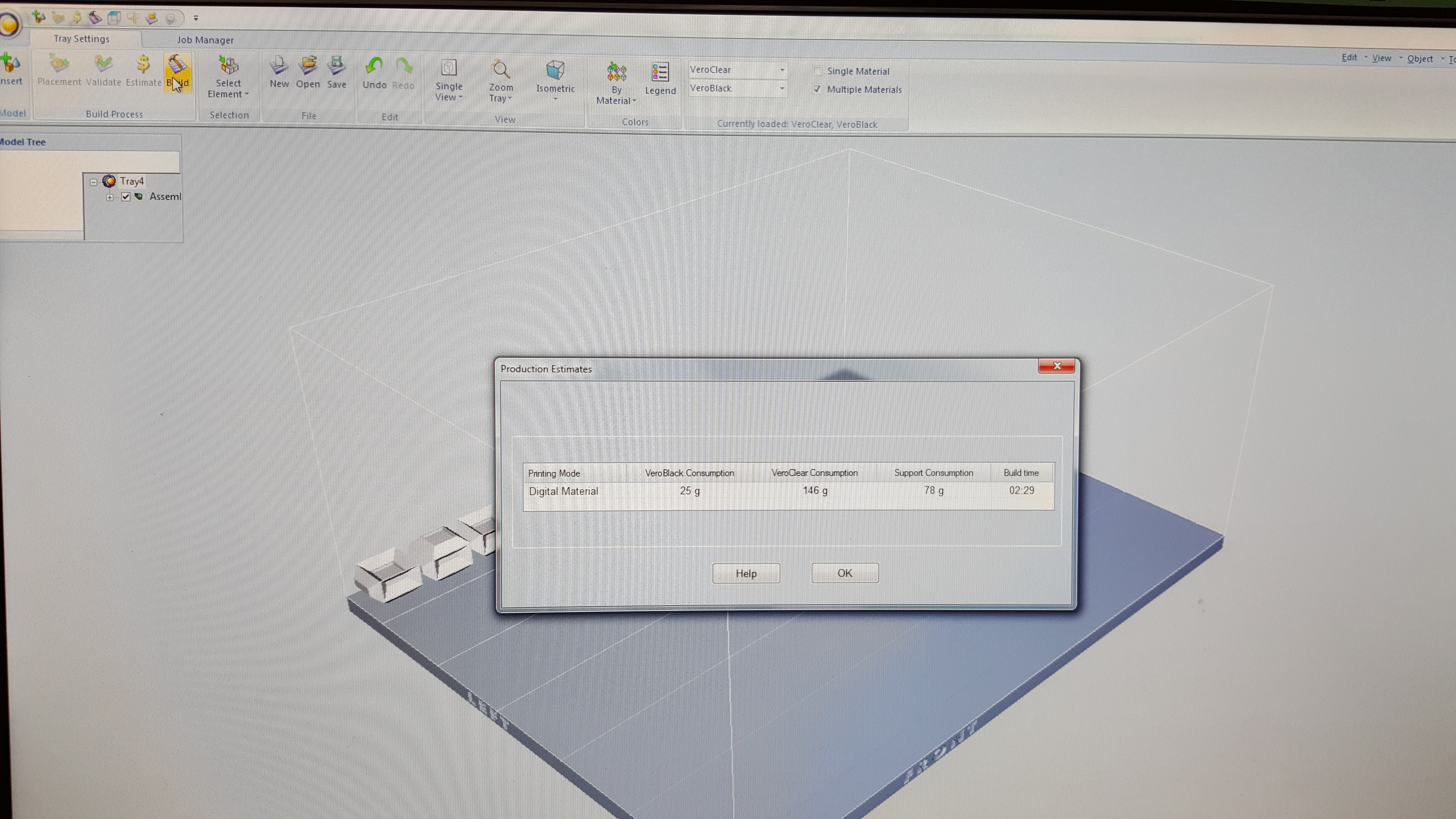Click the New tray icon
Screen dimensions: 1456x819
(279, 66)
